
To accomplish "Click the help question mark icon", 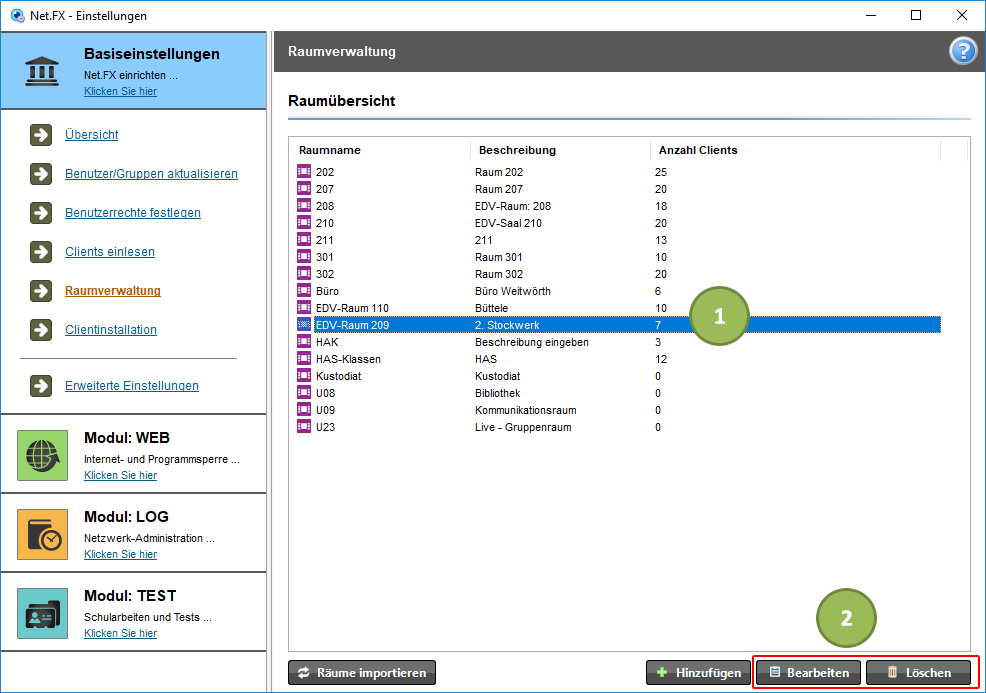I will click(962, 51).
